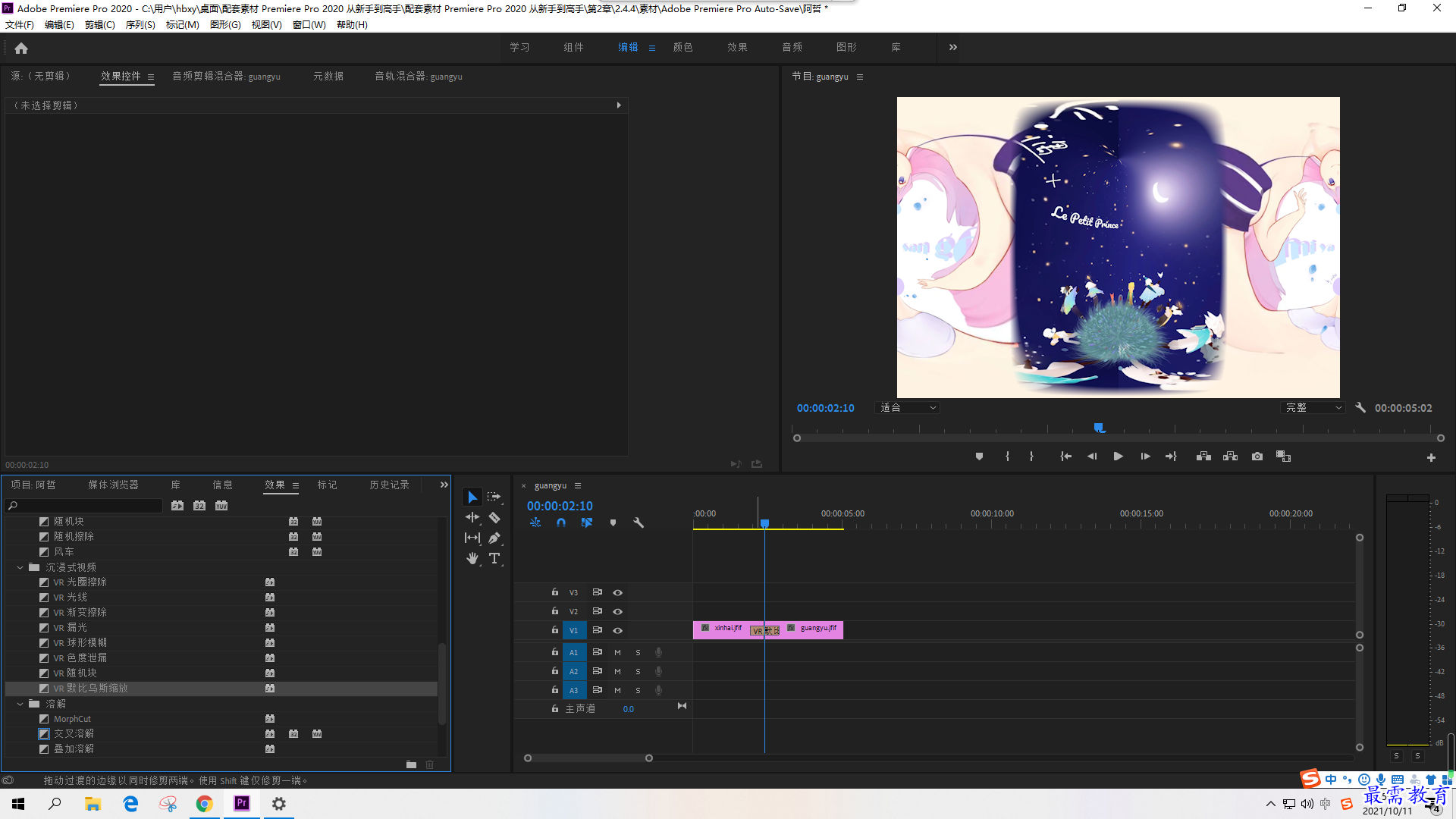
Task: Switch to 历史记录 tab
Action: [390, 485]
